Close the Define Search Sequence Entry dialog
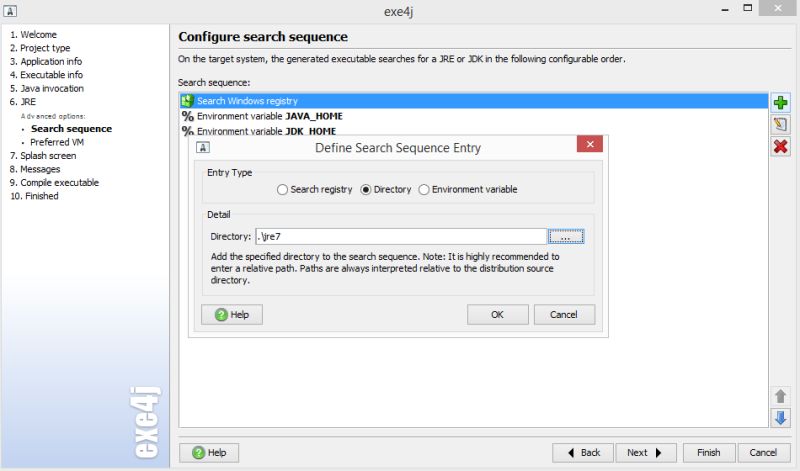The image size is (800, 471). [590, 144]
